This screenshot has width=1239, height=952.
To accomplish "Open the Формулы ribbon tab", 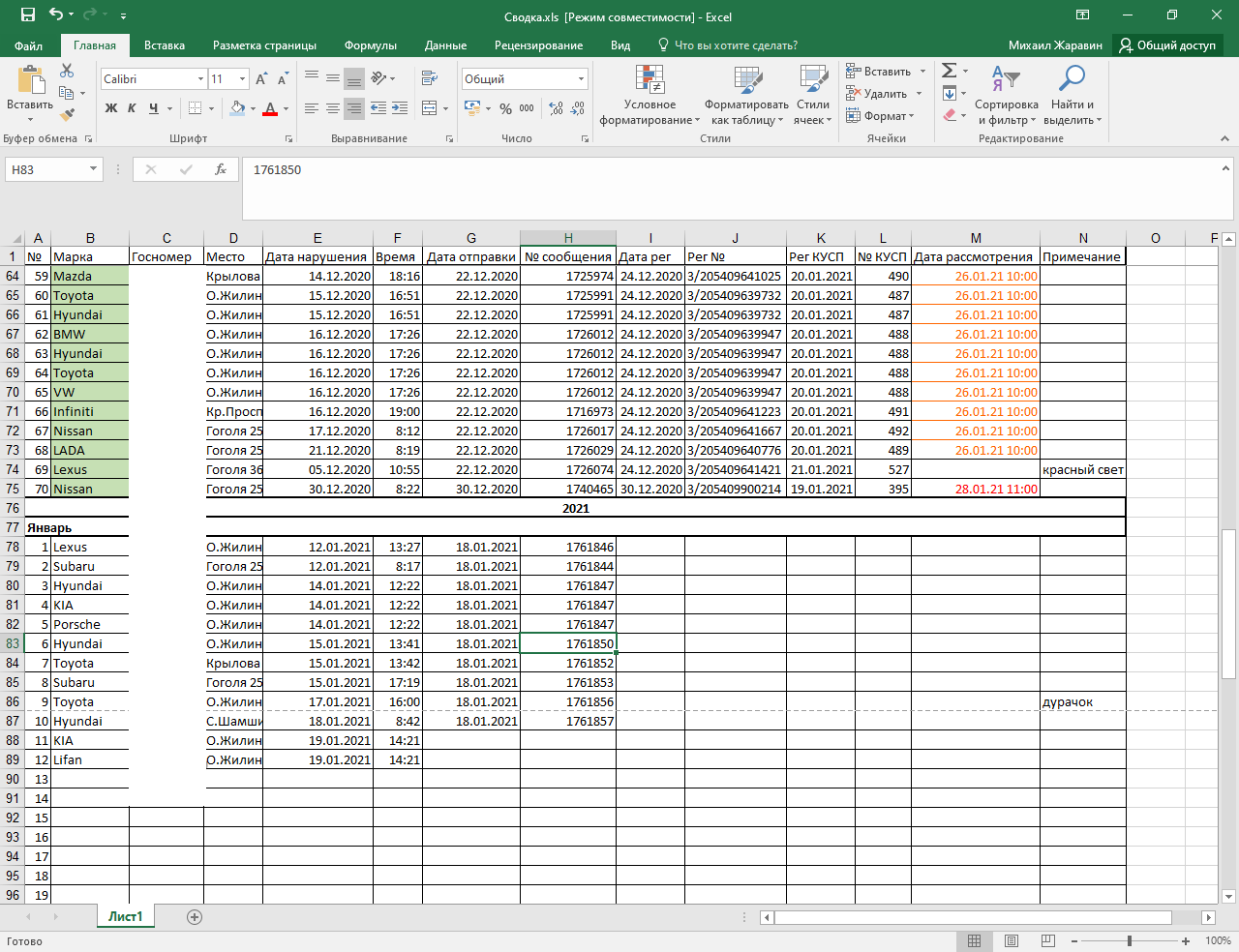I will tap(371, 45).
